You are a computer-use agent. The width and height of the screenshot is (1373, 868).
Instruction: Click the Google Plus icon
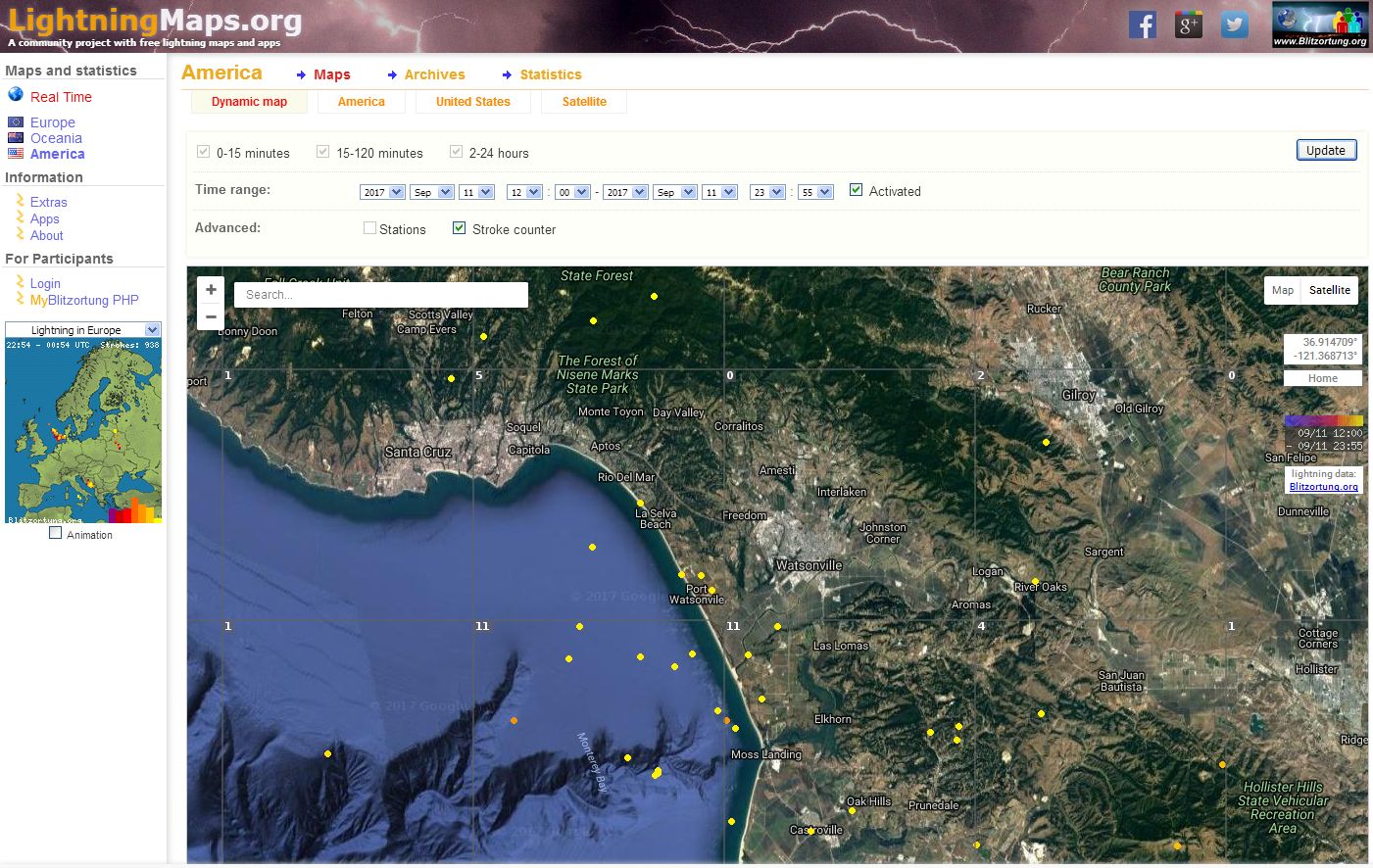(1188, 24)
